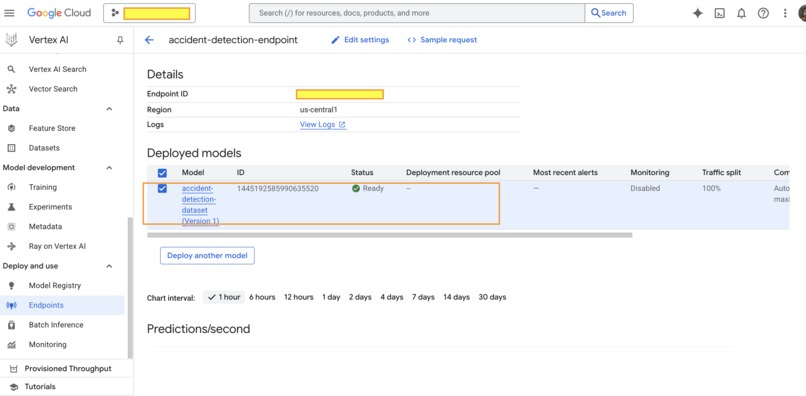Open Vertex AI Search page

pos(58,69)
